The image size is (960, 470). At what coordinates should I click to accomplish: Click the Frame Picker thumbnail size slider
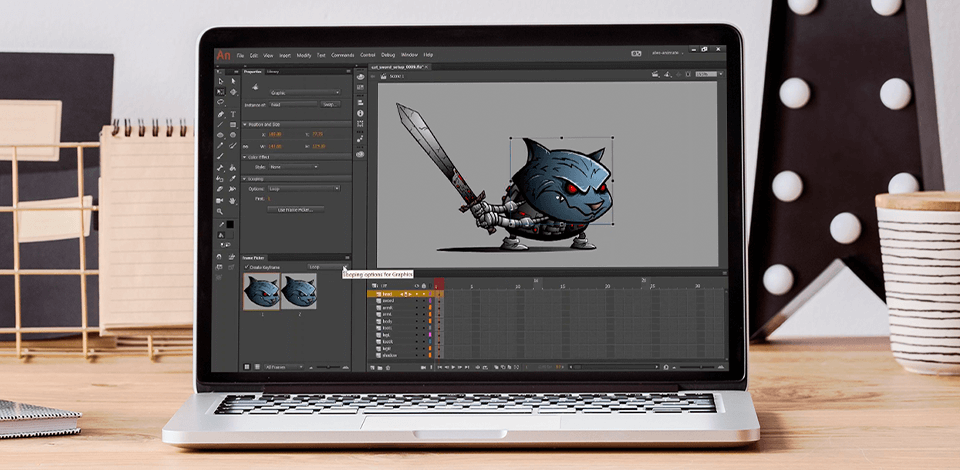[x=328, y=367]
